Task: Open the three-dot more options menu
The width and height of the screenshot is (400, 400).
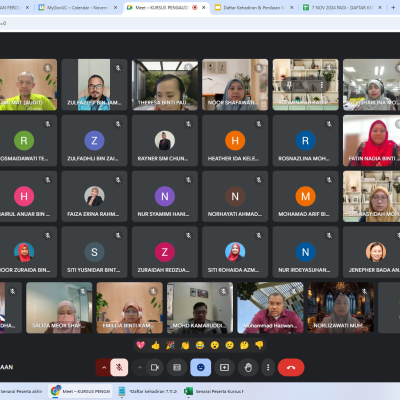Action: click(268, 367)
